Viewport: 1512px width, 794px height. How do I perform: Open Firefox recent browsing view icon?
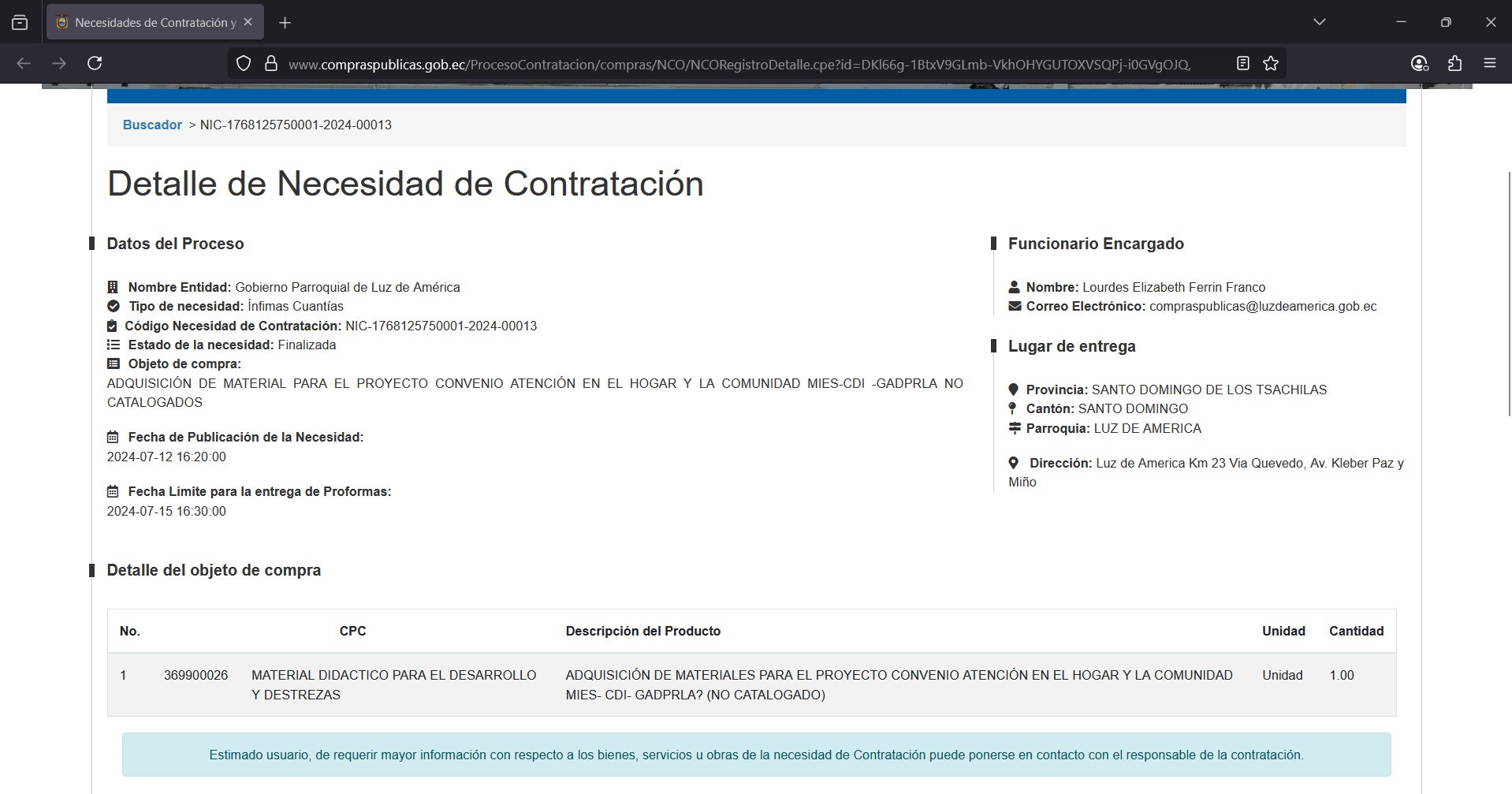[20, 23]
